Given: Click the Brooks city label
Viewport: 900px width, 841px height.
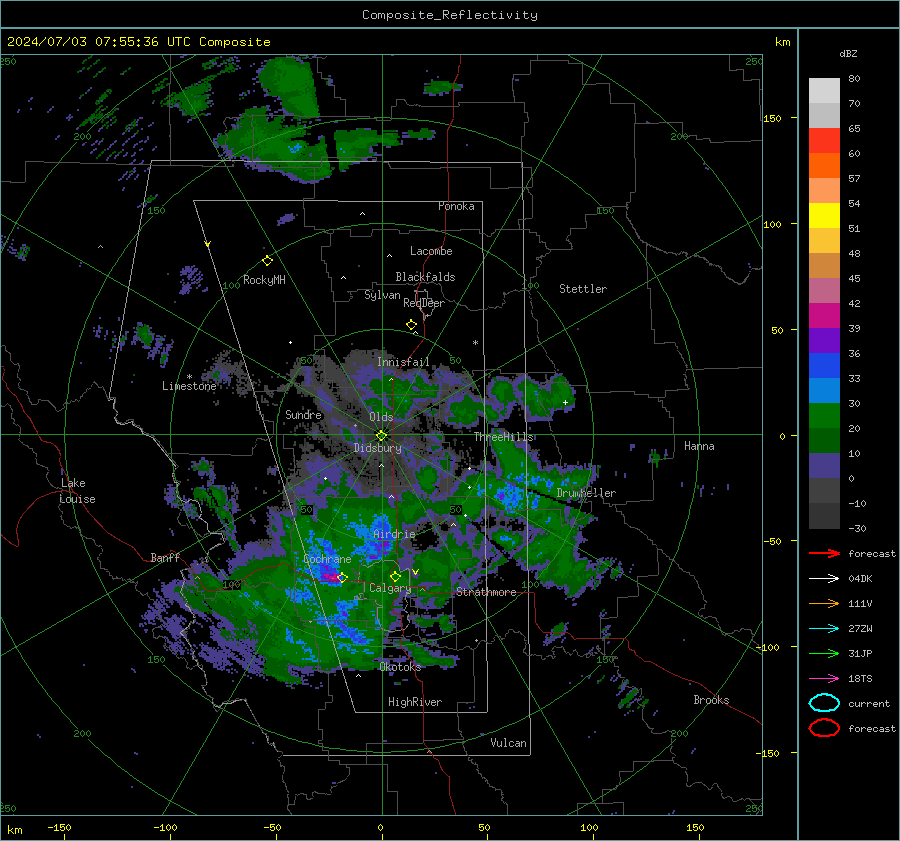Looking at the screenshot, I should pyautogui.click(x=711, y=700).
